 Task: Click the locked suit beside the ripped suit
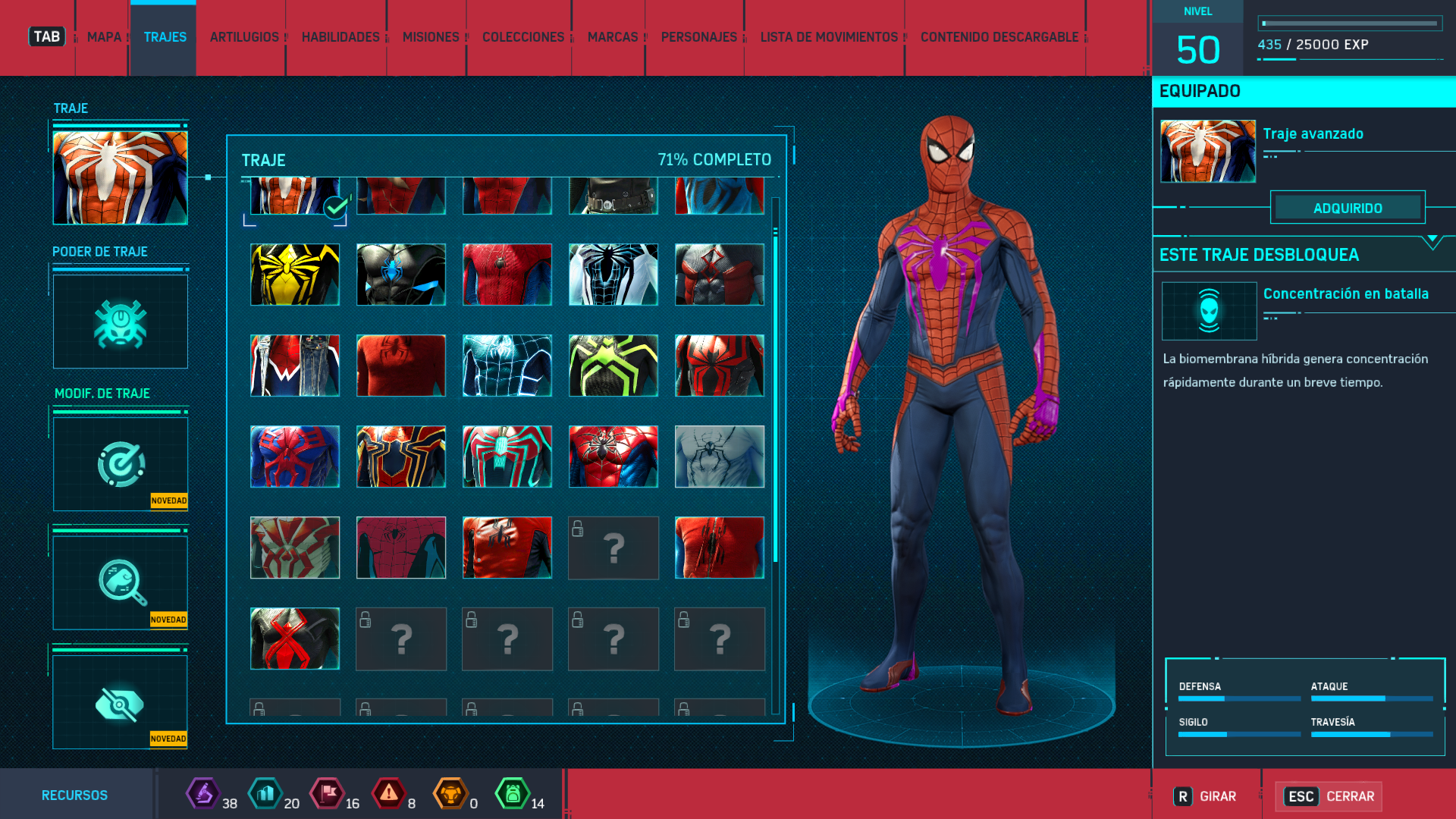[x=613, y=548]
